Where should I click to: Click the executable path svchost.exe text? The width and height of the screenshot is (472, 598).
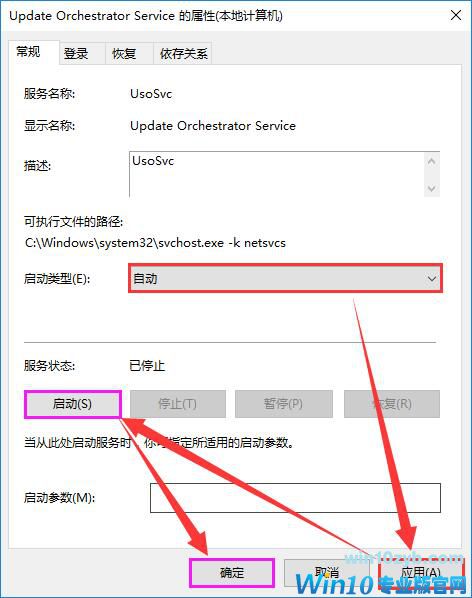(155, 243)
